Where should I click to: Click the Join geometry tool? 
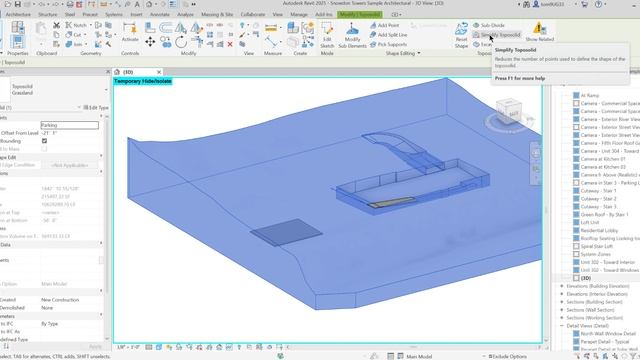pos(75,44)
